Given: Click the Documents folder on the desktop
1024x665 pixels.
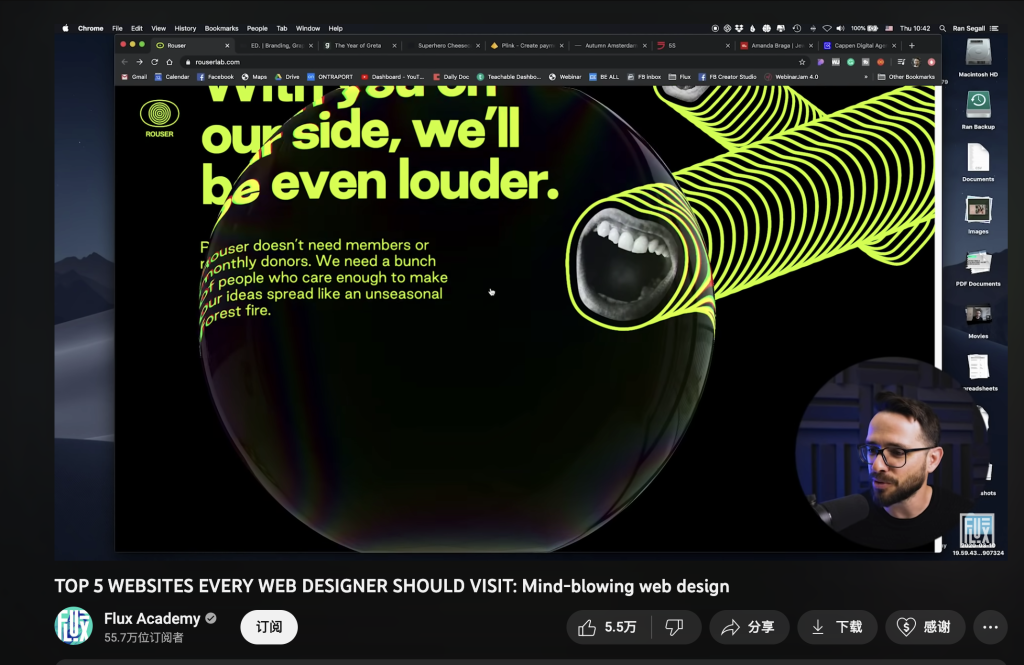Looking at the screenshot, I should (x=977, y=160).
